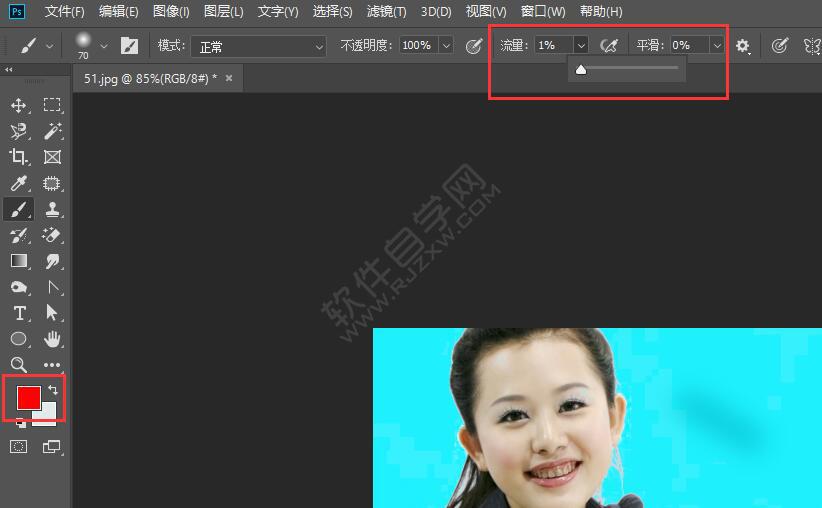Image resolution: width=822 pixels, height=508 pixels.
Task: Open the flow dropdown arrow
Action: (x=581, y=46)
